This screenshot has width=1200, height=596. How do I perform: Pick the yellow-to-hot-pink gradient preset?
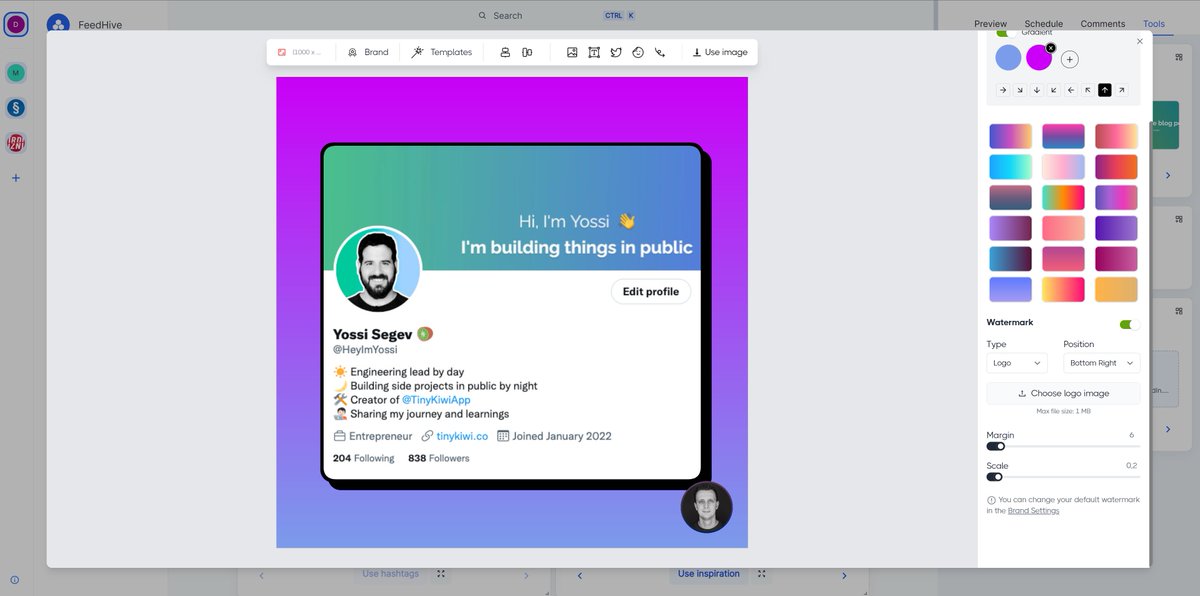[1063, 290]
